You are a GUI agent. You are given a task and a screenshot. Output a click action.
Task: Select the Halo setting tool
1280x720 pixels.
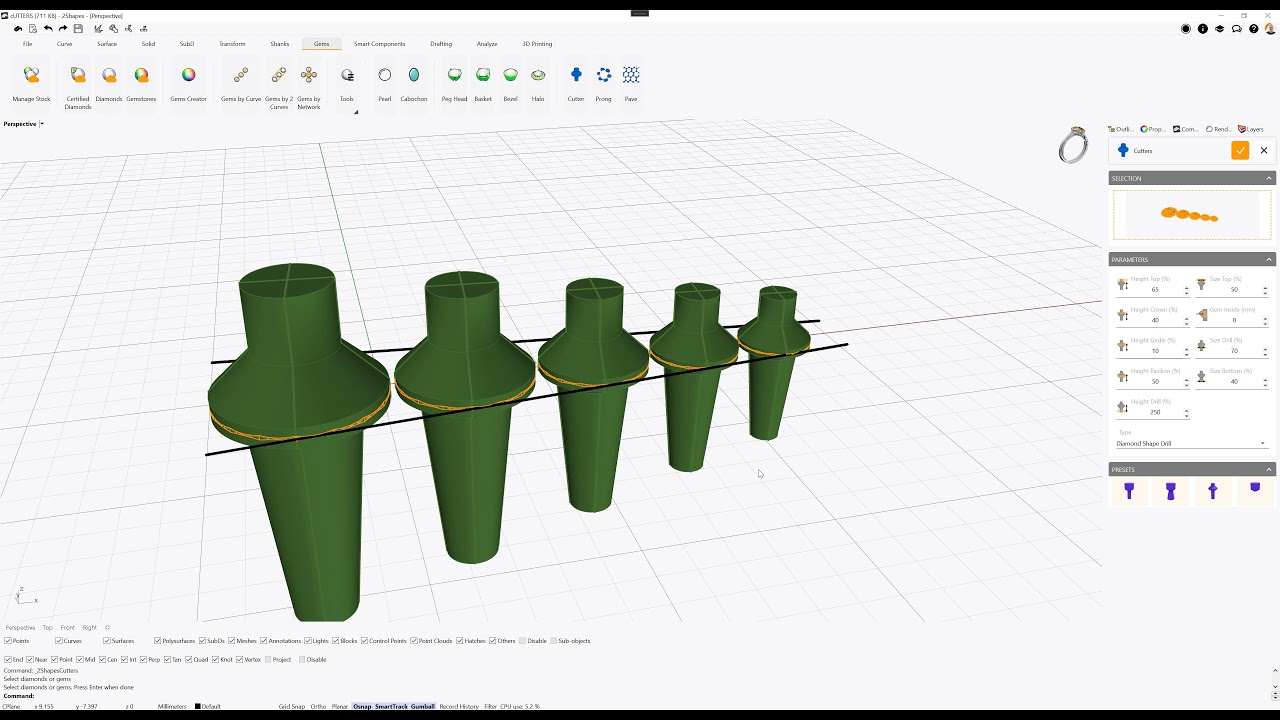538,82
